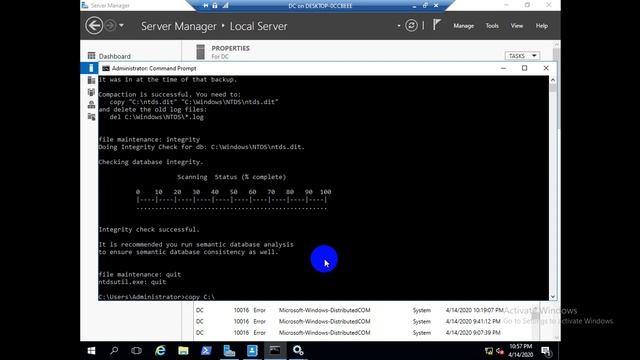Open the Action Center notification icon
Image resolution: width=640 pixels, height=360 pixels.
click(x=546, y=350)
